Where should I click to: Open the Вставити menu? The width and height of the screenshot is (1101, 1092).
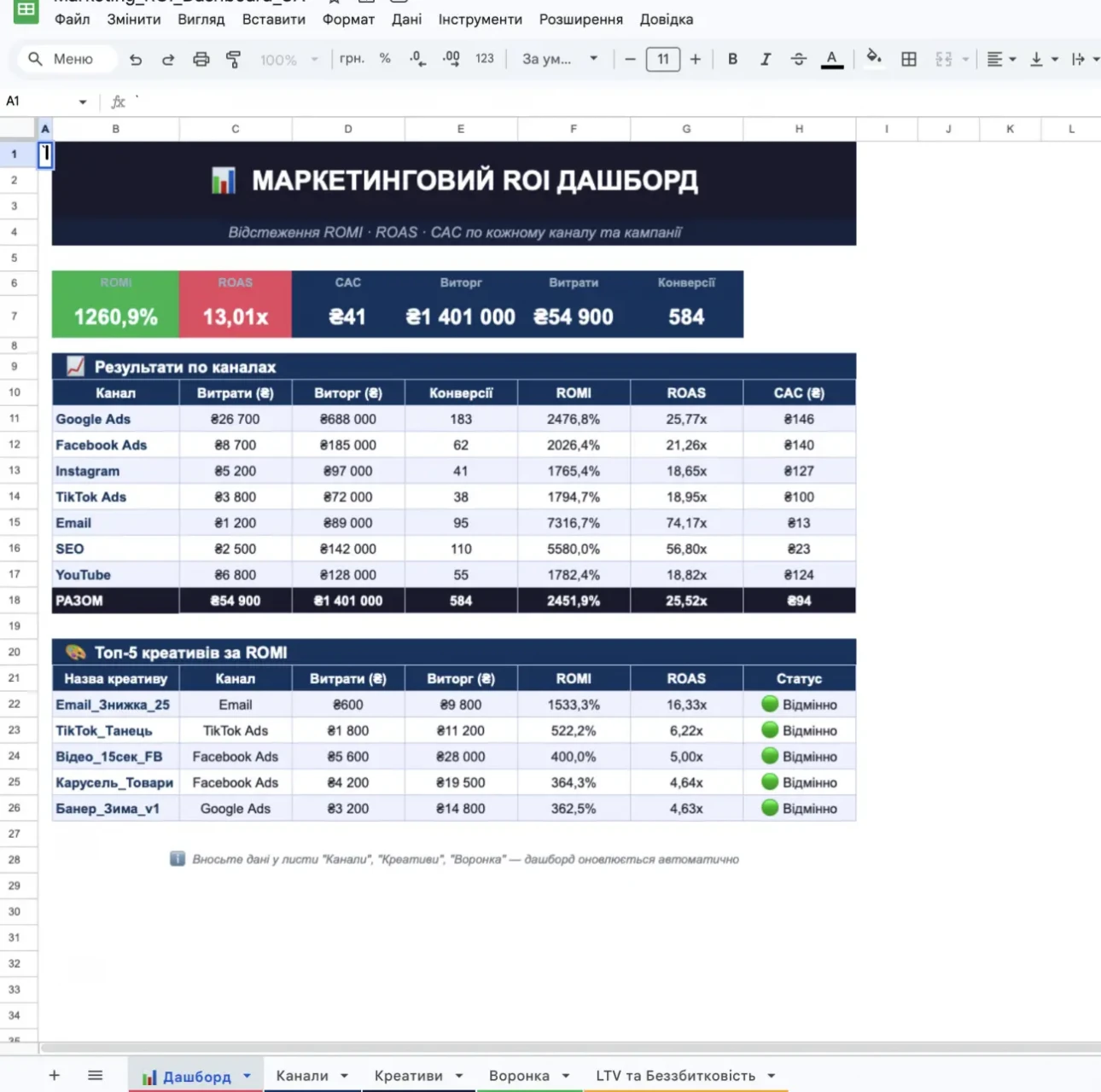point(273,19)
